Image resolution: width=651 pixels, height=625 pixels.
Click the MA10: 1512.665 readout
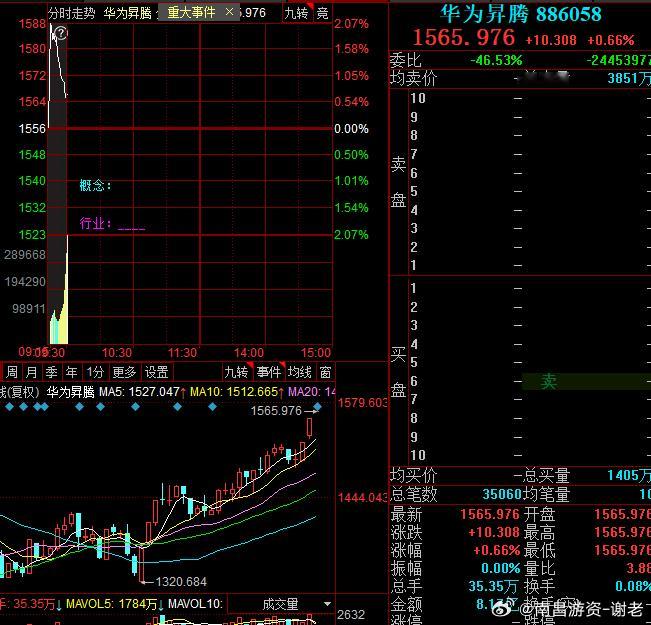click(237, 392)
